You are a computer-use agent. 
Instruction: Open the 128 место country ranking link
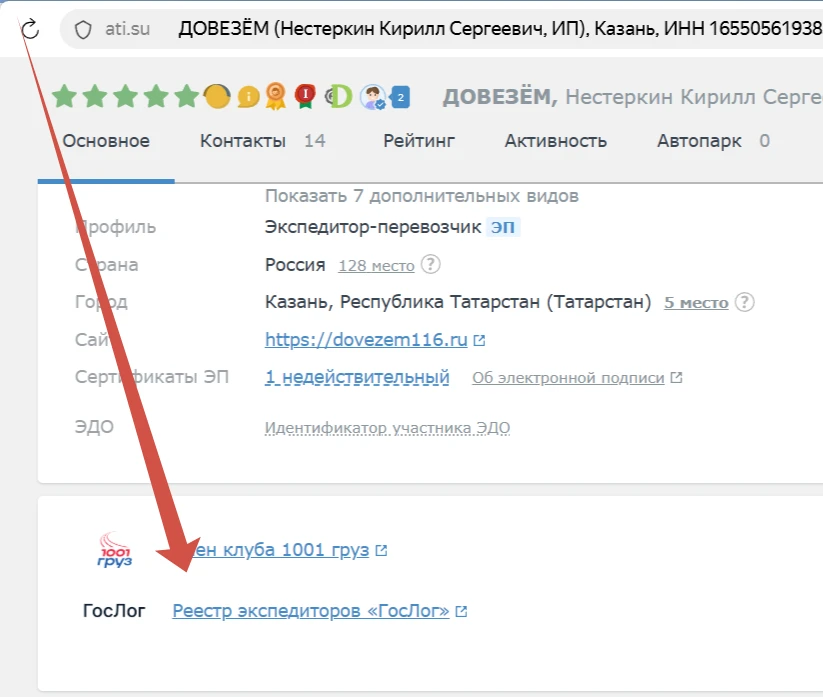coord(376,266)
